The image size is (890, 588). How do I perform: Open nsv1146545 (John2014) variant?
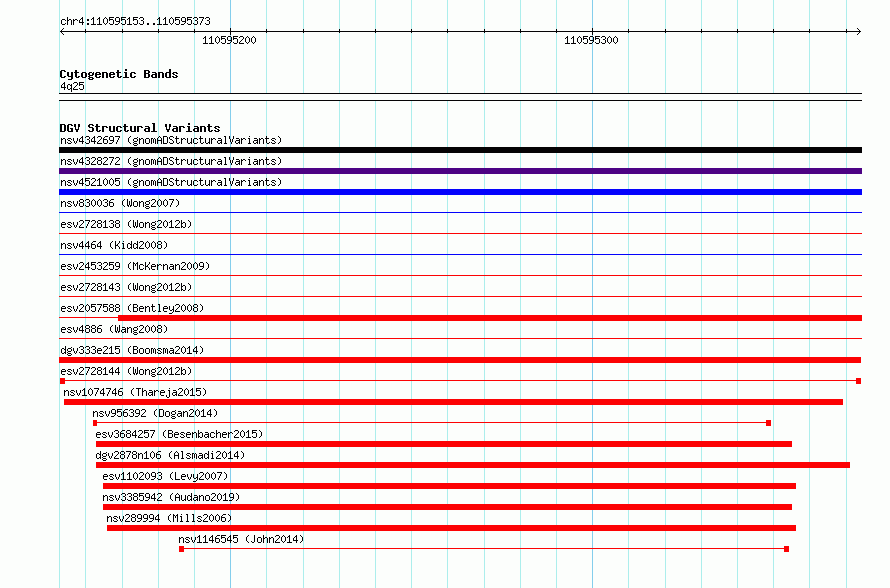point(241,539)
